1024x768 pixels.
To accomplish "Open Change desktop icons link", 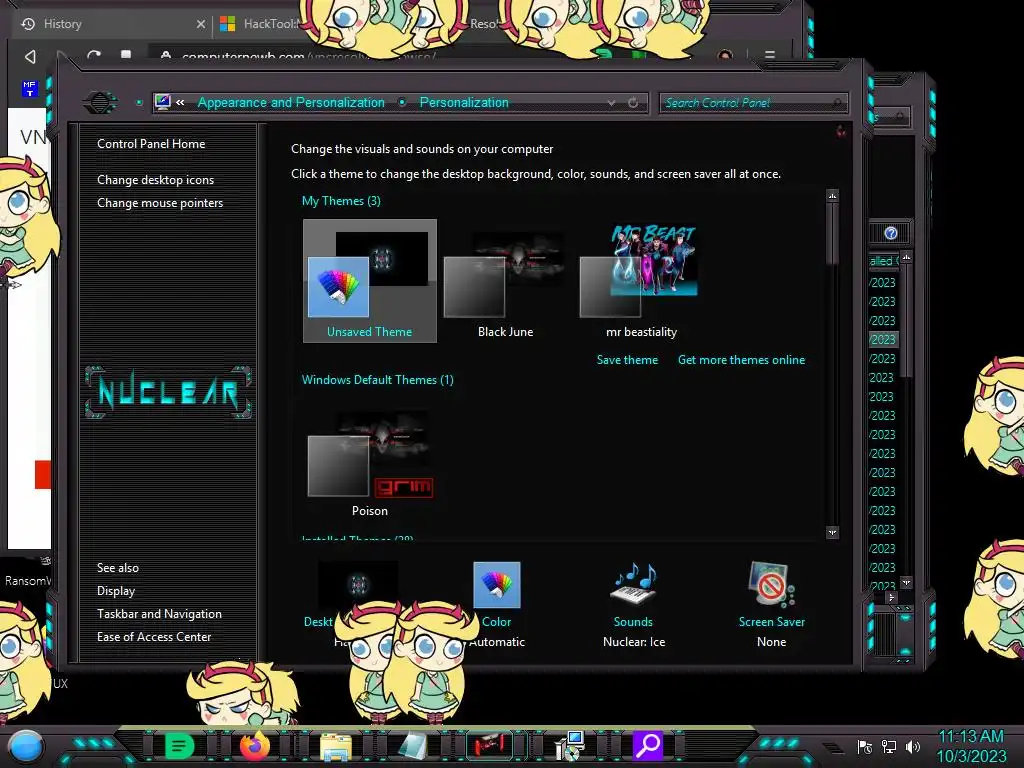I will pyautogui.click(x=155, y=180).
